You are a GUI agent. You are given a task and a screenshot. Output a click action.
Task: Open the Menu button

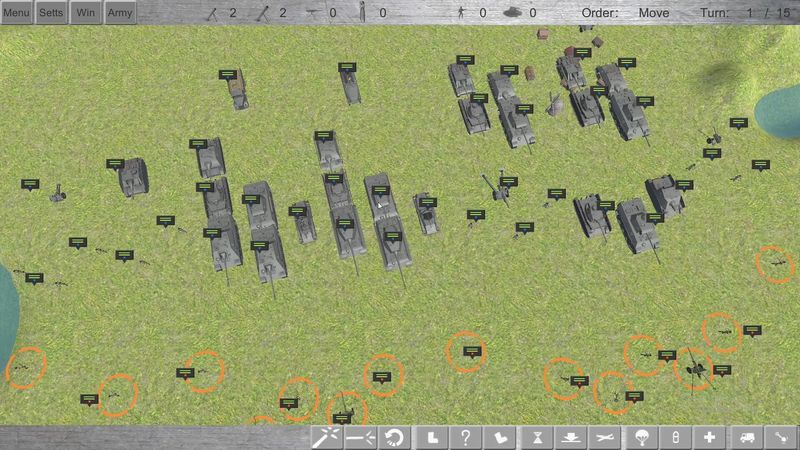tap(17, 12)
